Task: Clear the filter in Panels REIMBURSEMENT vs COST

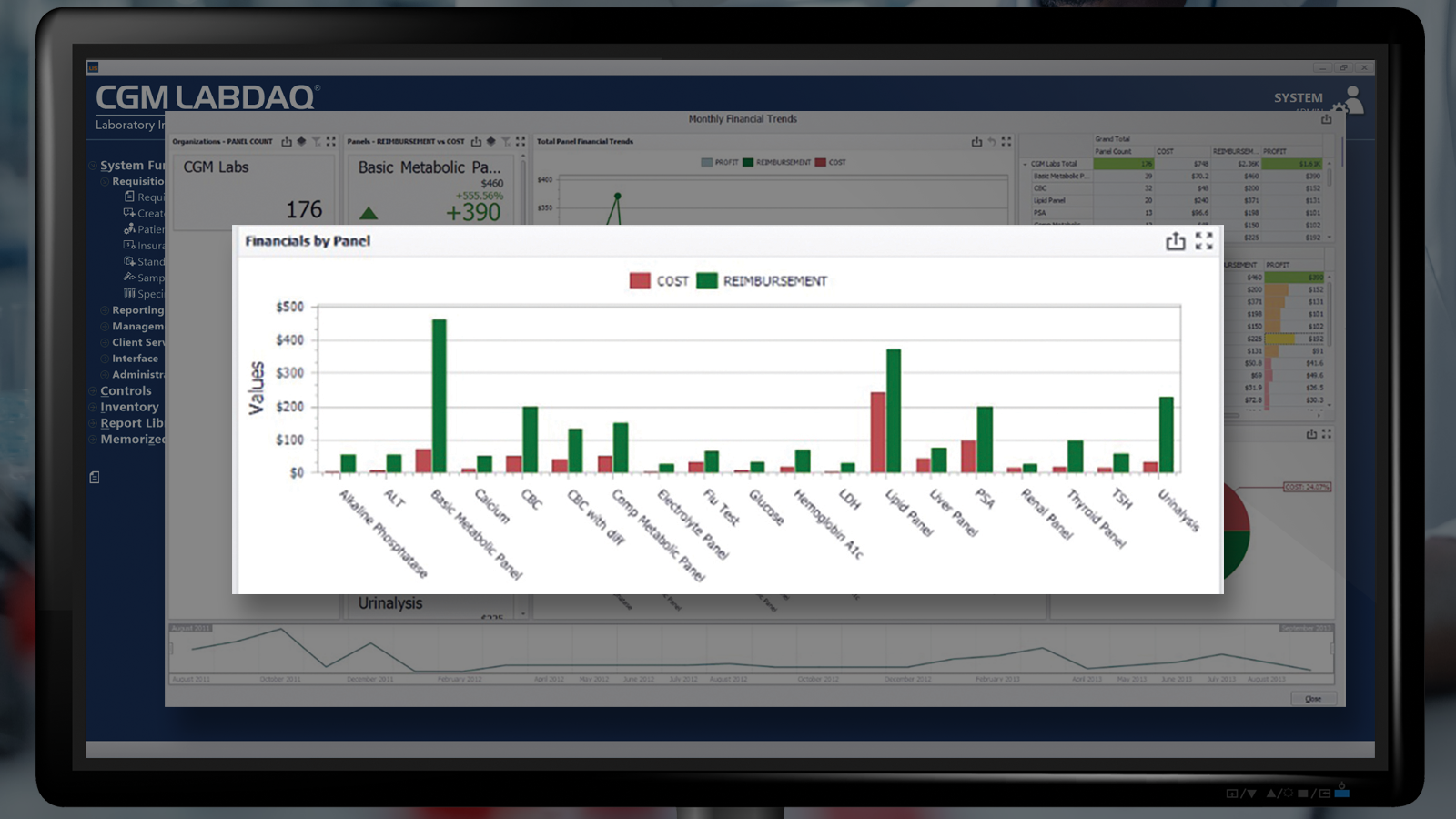Action: [505, 141]
